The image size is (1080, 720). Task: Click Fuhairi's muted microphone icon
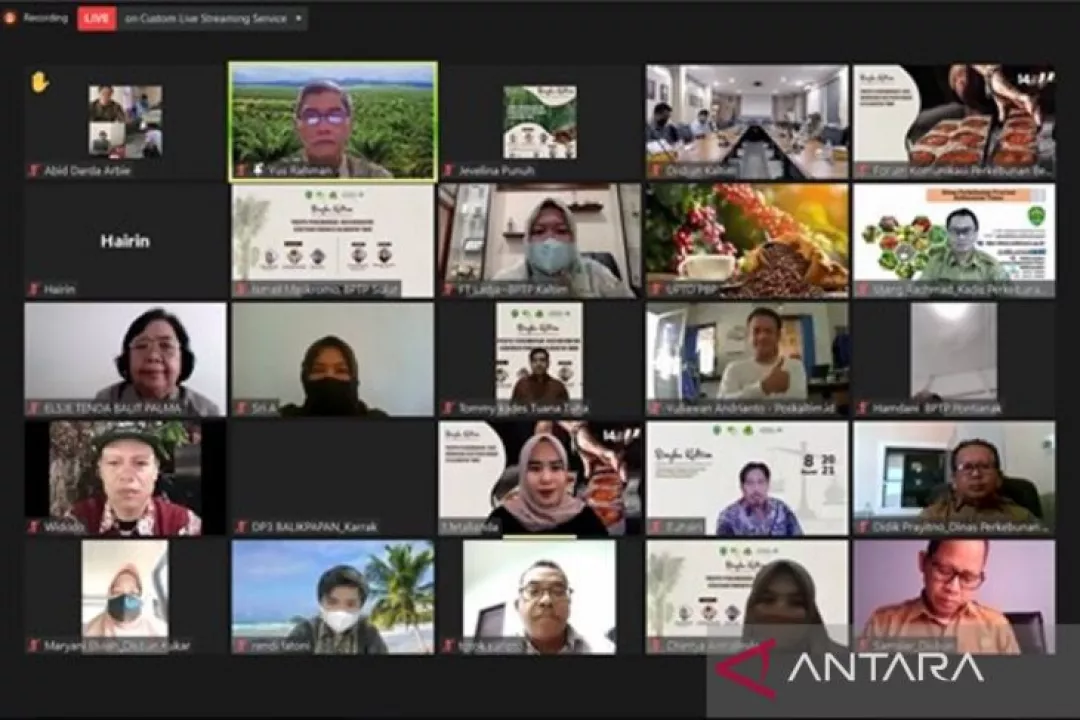click(656, 527)
